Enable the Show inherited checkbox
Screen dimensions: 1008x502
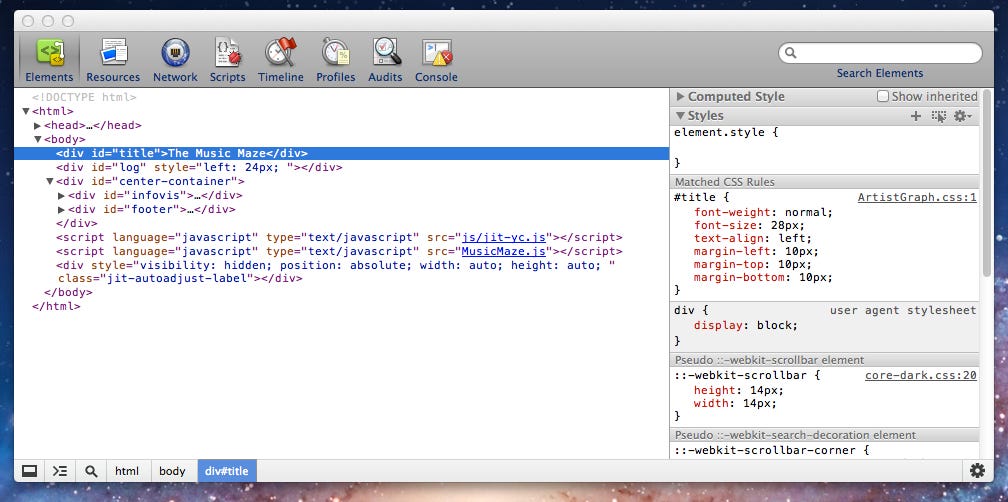click(883, 96)
